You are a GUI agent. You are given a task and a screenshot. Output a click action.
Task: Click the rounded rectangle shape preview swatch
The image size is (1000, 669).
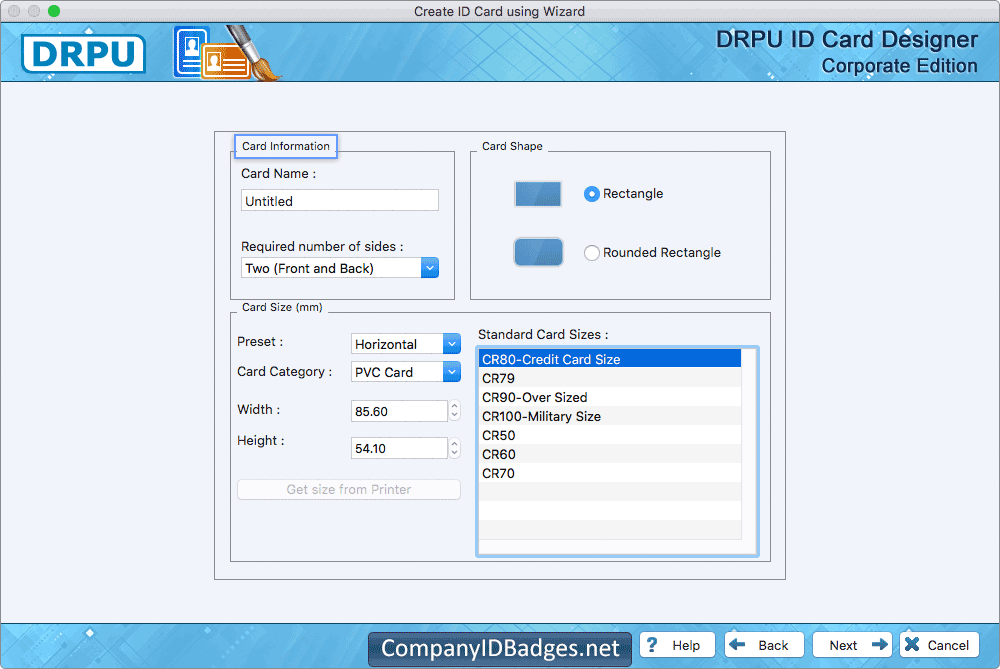coord(538,252)
